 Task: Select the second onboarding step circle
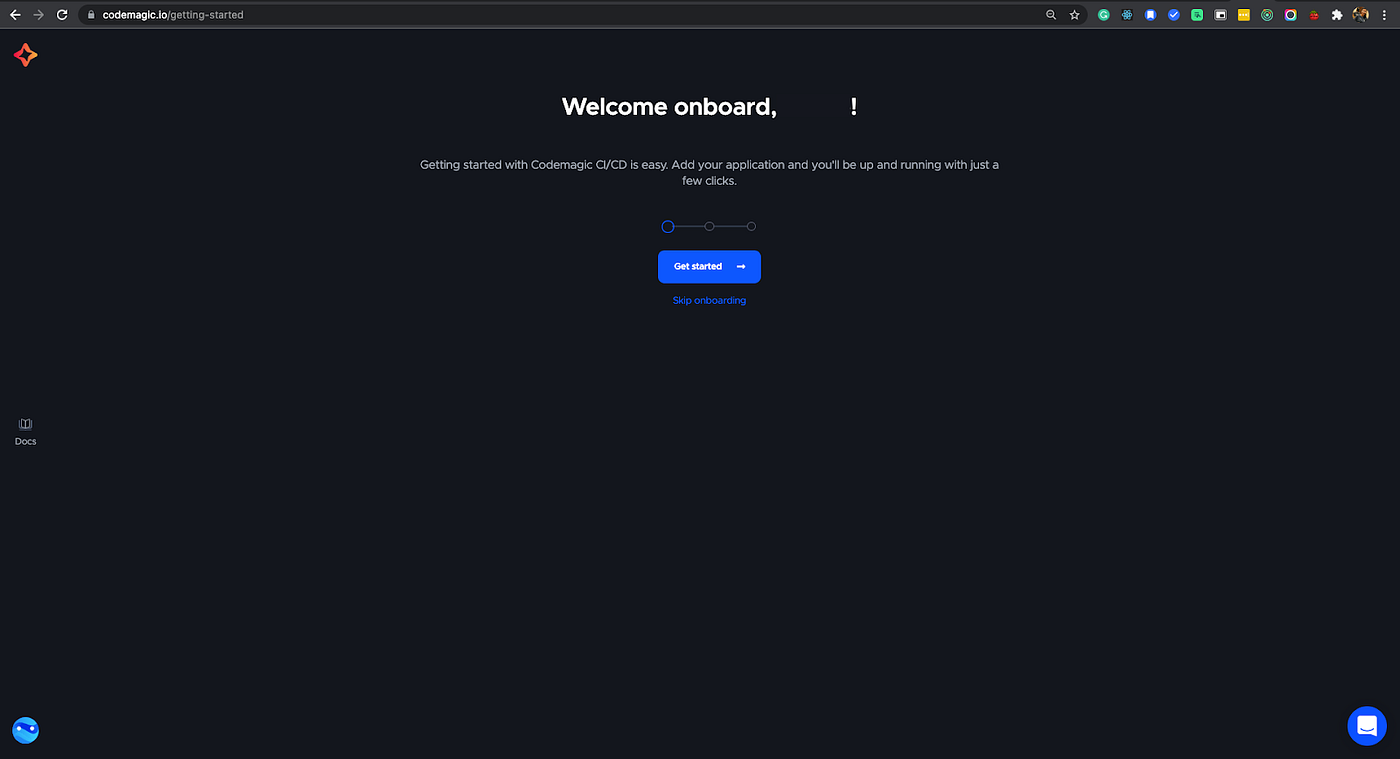(x=709, y=227)
